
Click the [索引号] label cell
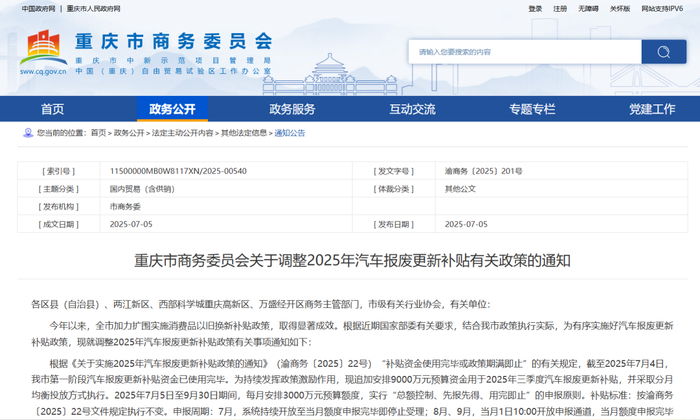pyautogui.click(x=58, y=171)
